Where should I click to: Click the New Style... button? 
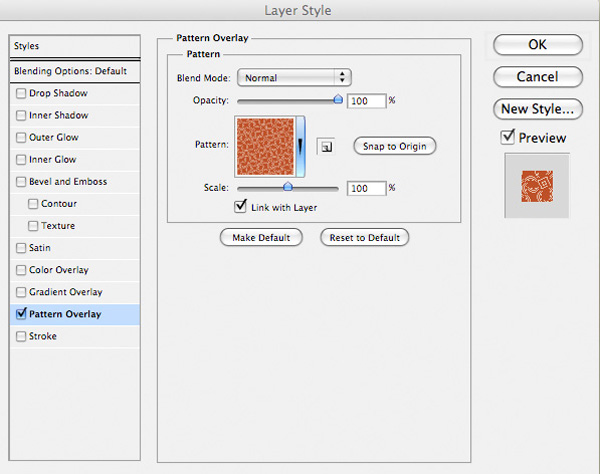(x=538, y=109)
